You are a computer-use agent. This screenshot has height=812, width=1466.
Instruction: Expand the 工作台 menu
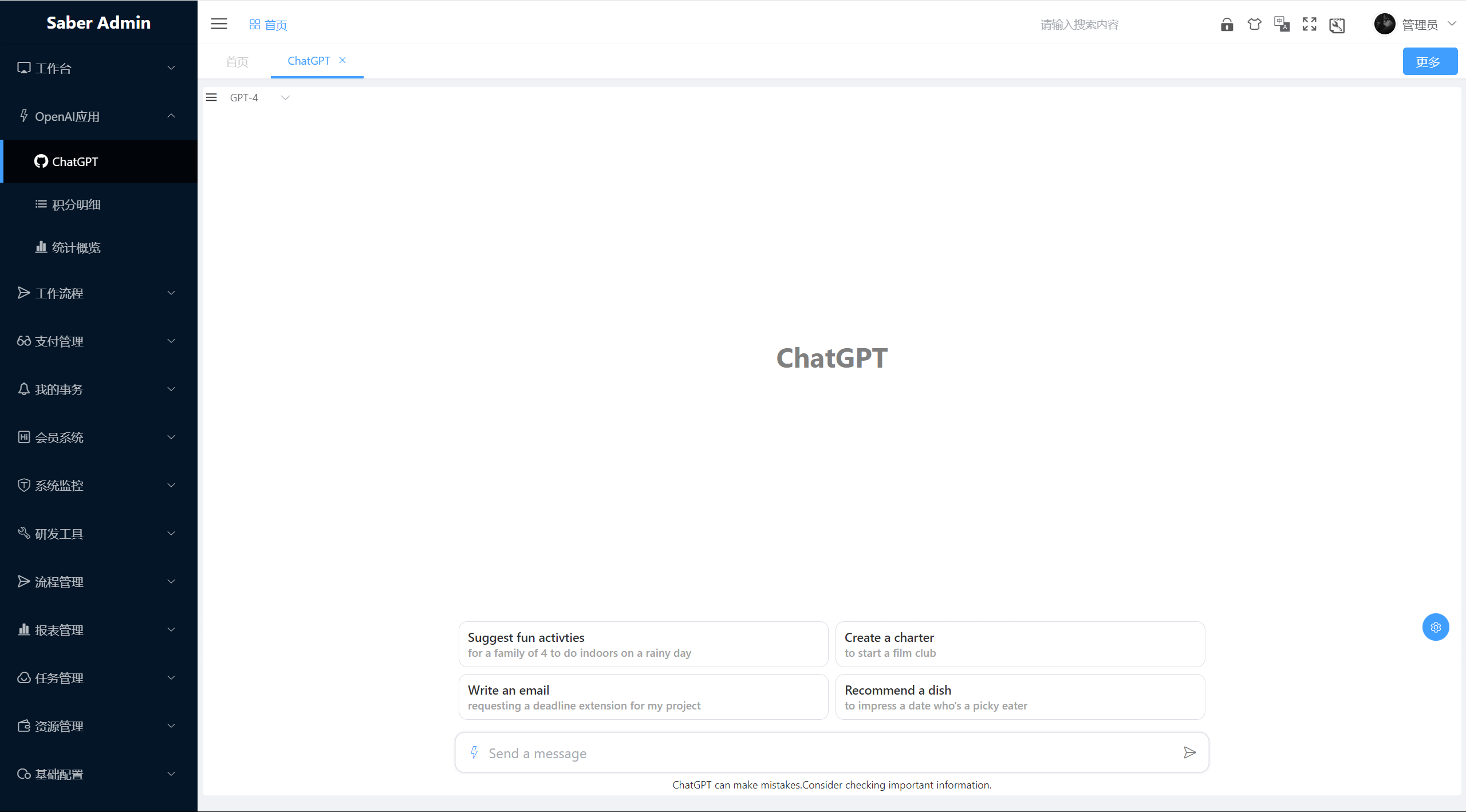(98, 68)
